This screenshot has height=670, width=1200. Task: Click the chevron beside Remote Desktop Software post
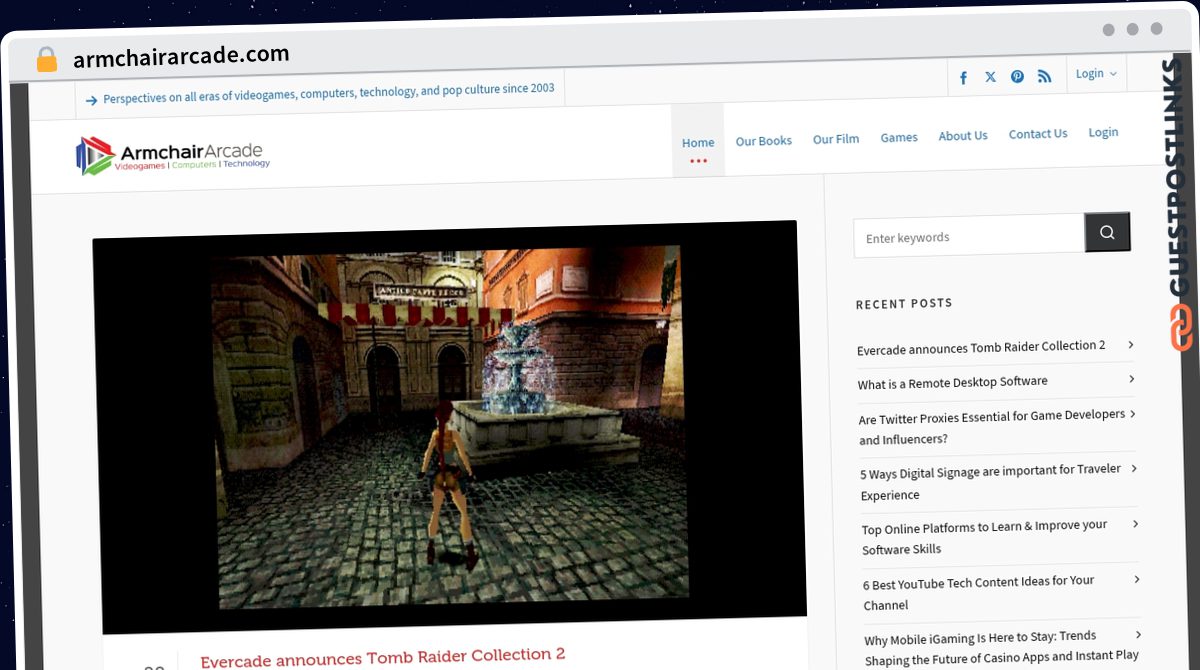pos(1131,379)
